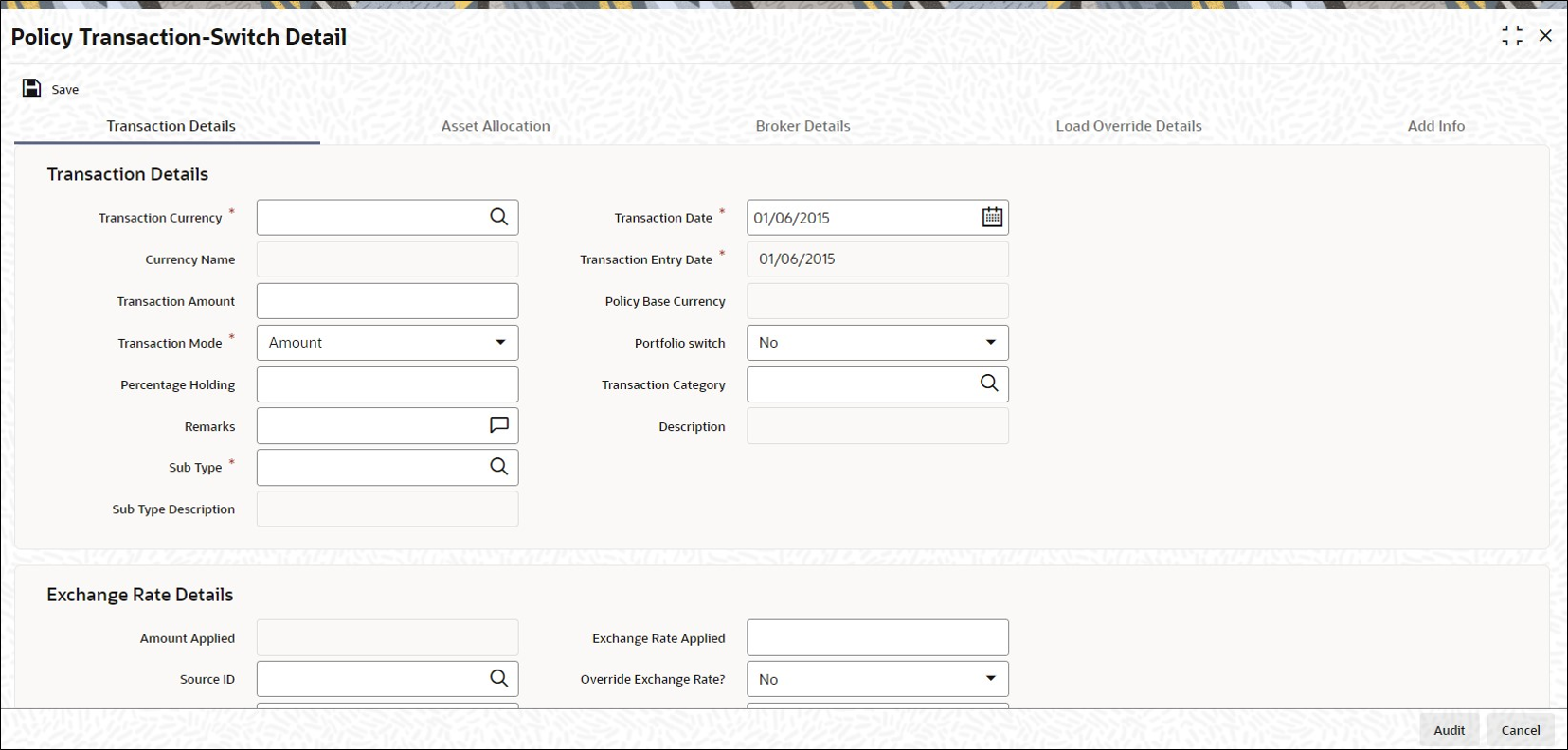
Task: Open Transaction Category lookup search icon
Action: (989, 384)
